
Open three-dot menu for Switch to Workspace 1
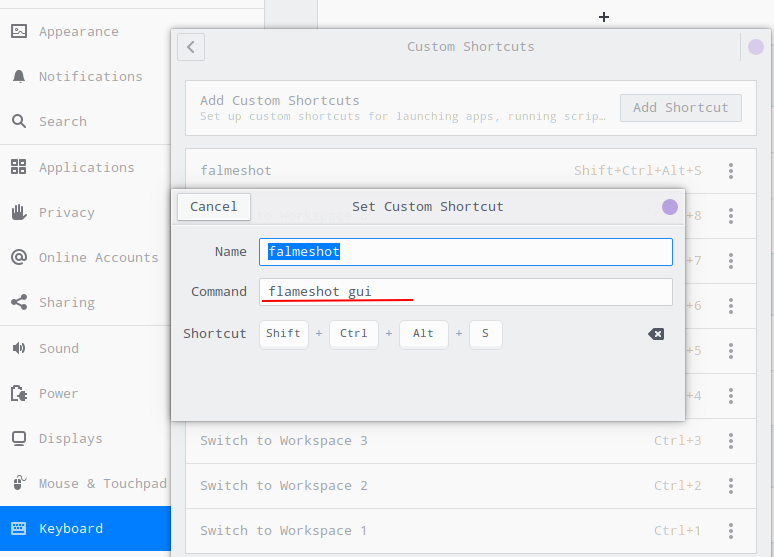[x=731, y=531]
